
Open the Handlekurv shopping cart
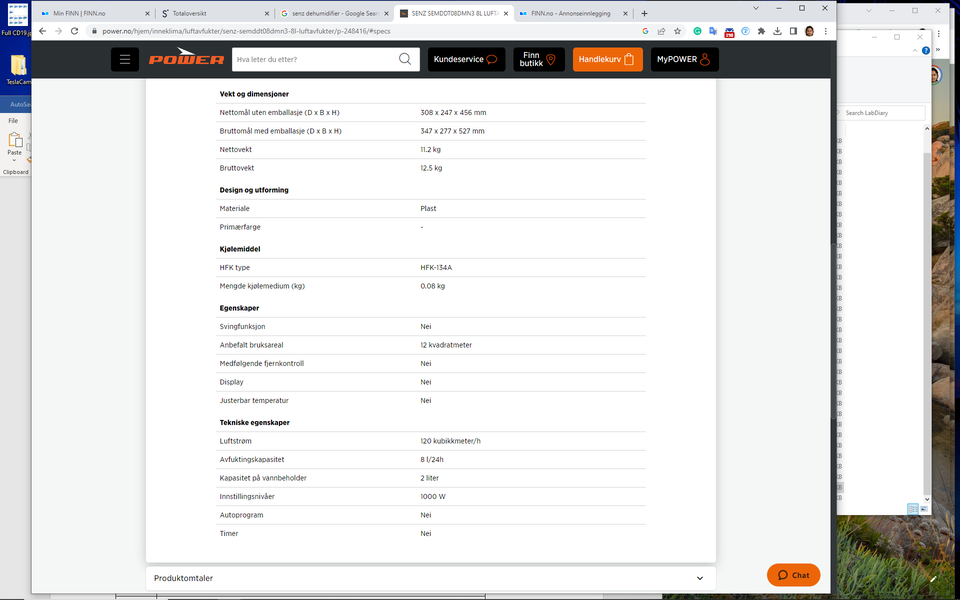point(607,59)
